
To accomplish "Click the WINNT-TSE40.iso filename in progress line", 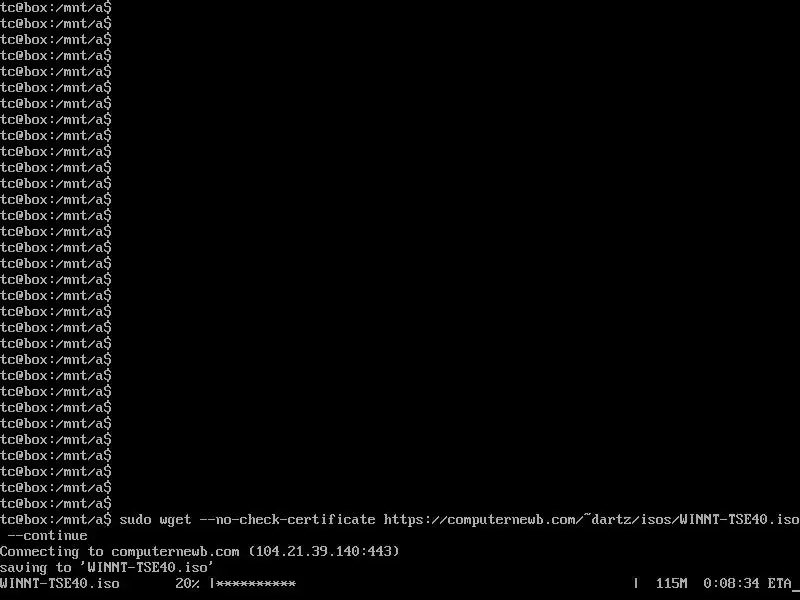I will (60, 583).
